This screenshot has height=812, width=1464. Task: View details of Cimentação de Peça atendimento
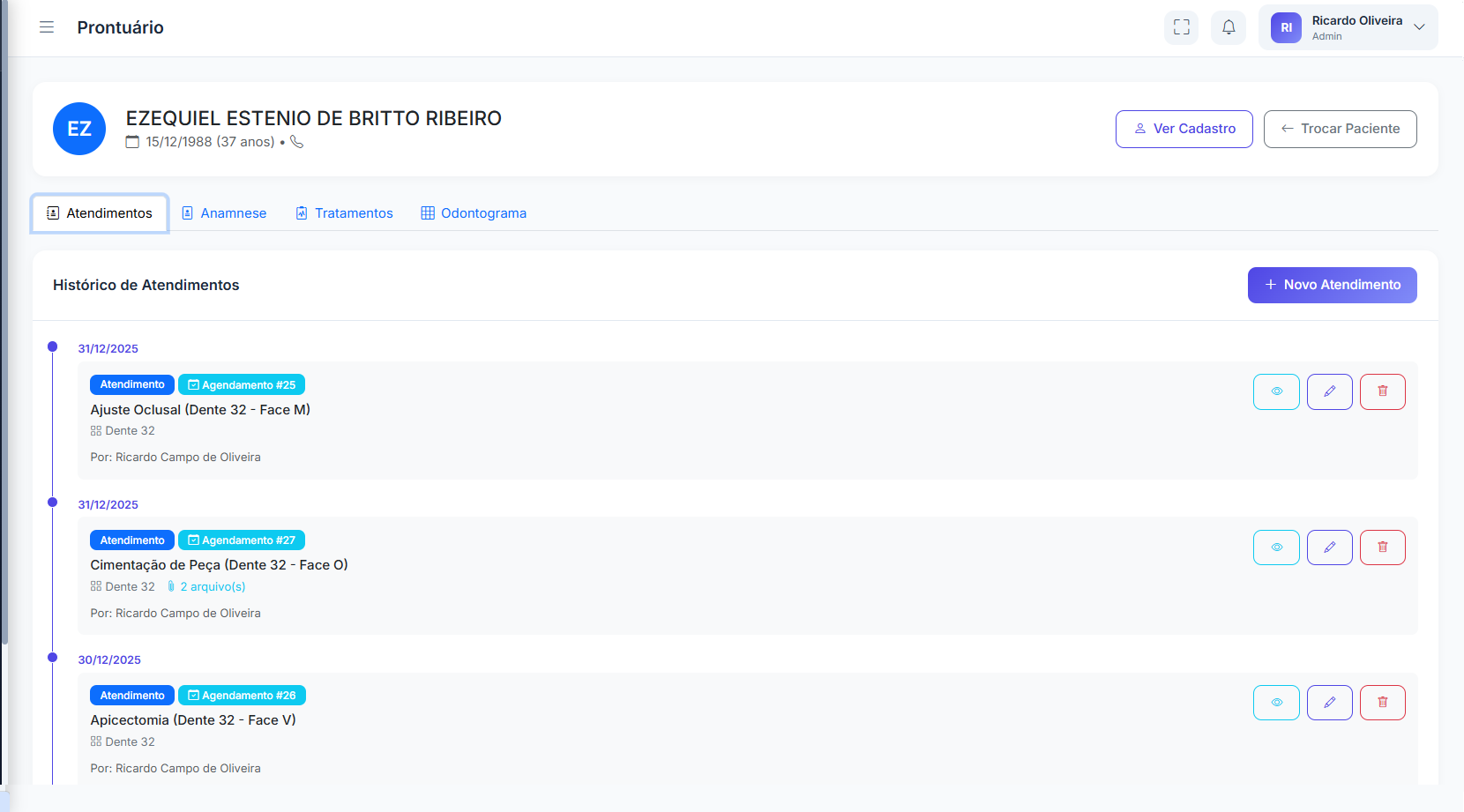click(1276, 548)
